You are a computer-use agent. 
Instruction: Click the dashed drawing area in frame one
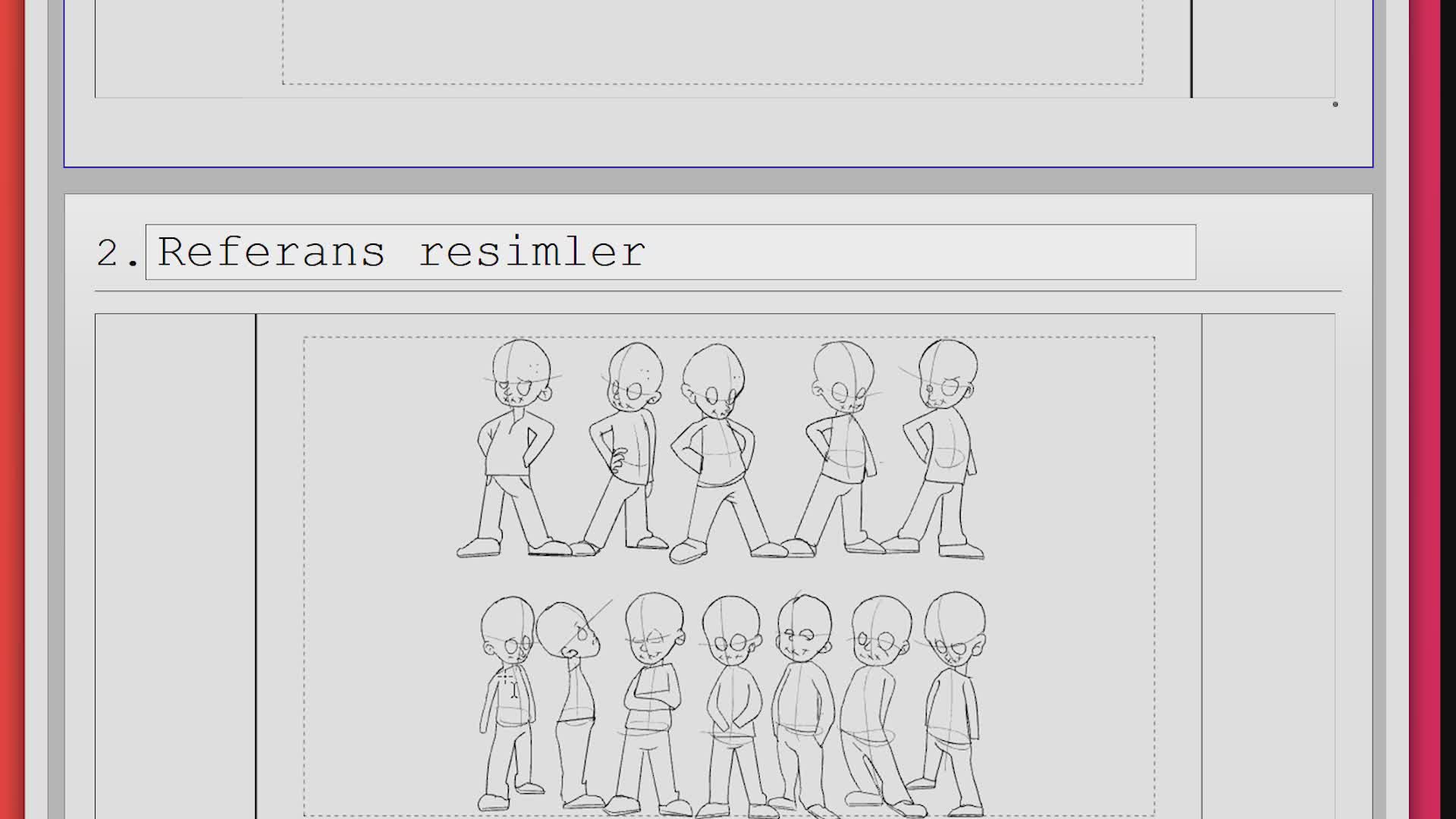point(713,42)
